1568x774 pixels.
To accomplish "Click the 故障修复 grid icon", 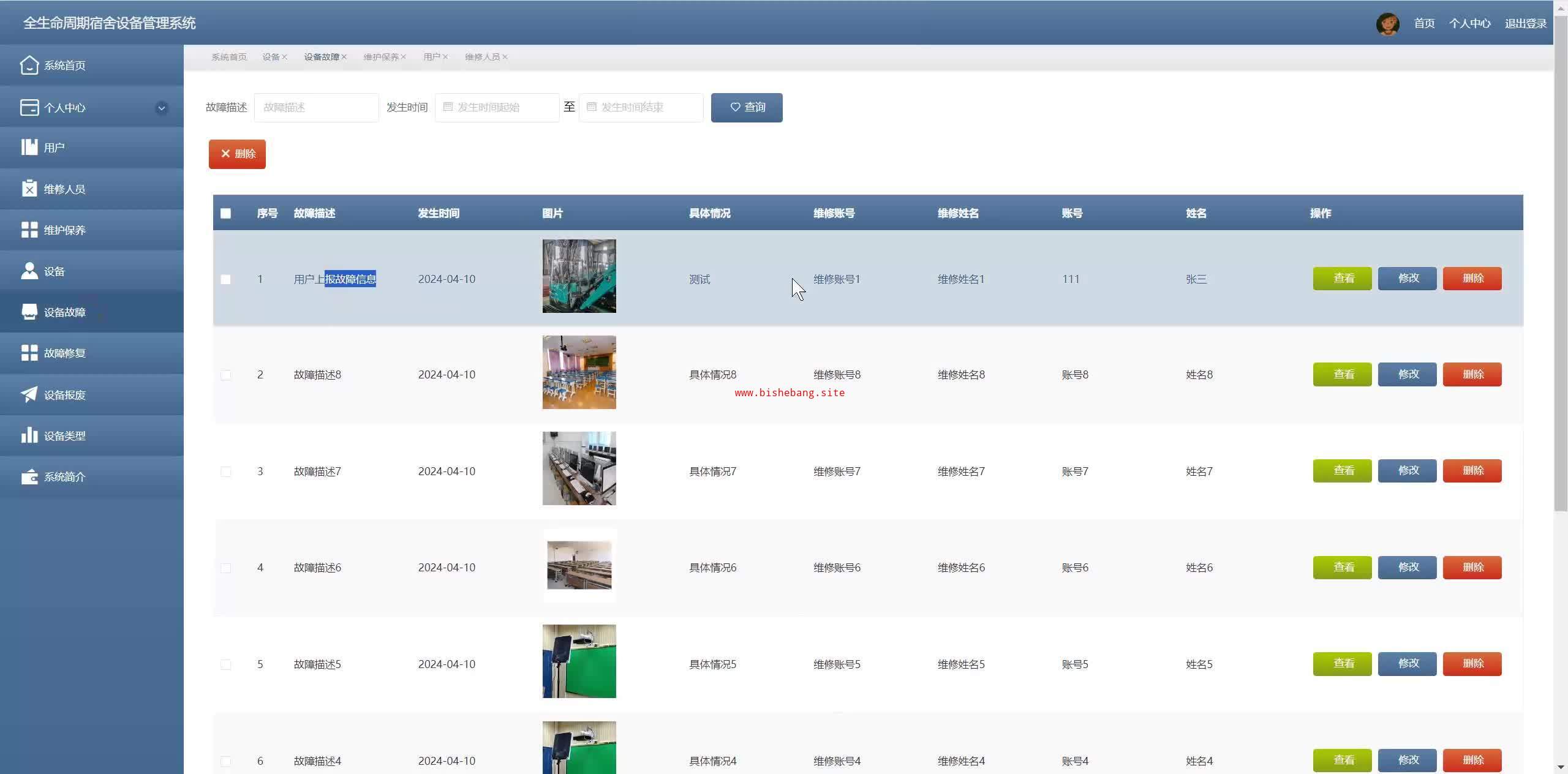I will pos(29,353).
